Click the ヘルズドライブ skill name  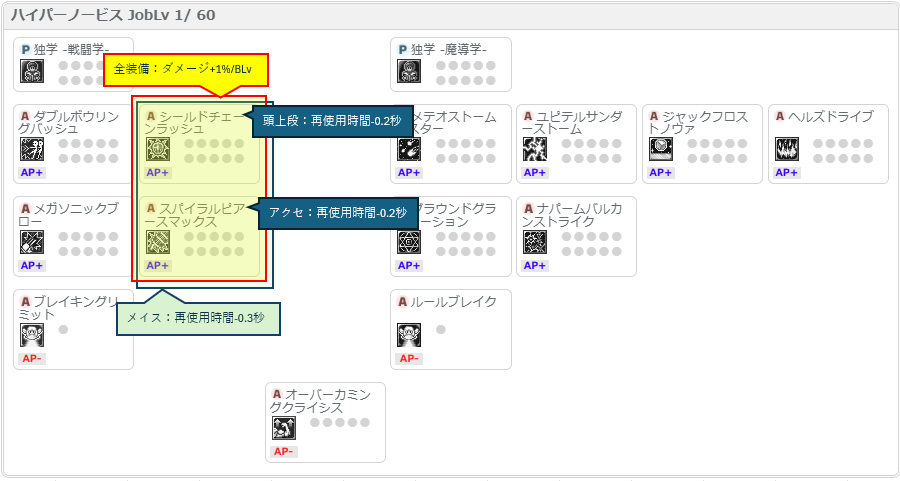[x=830, y=117]
